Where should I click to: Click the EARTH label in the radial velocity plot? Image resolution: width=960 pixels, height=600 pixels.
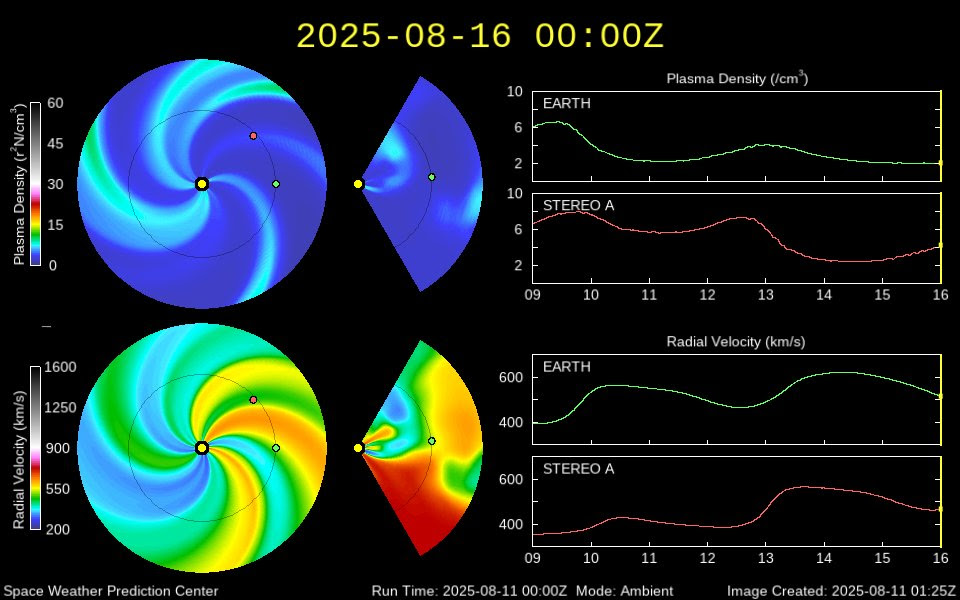coord(567,367)
